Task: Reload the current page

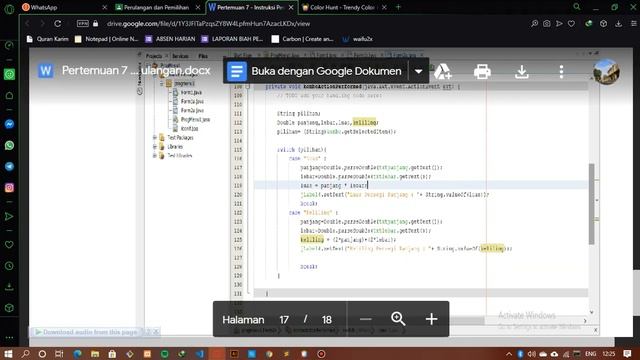Action: click(x=58, y=24)
